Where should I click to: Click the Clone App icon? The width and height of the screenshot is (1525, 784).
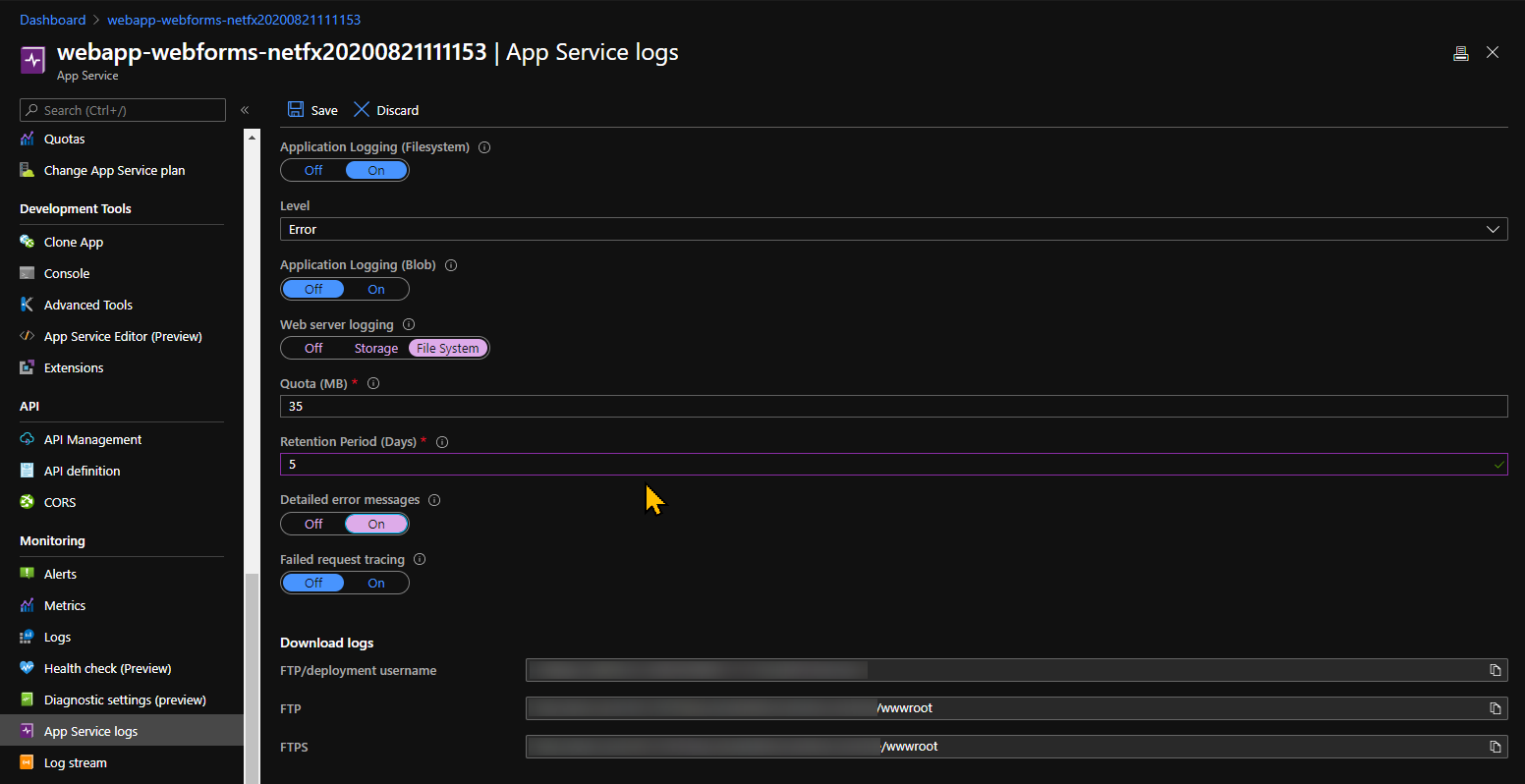[27, 242]
